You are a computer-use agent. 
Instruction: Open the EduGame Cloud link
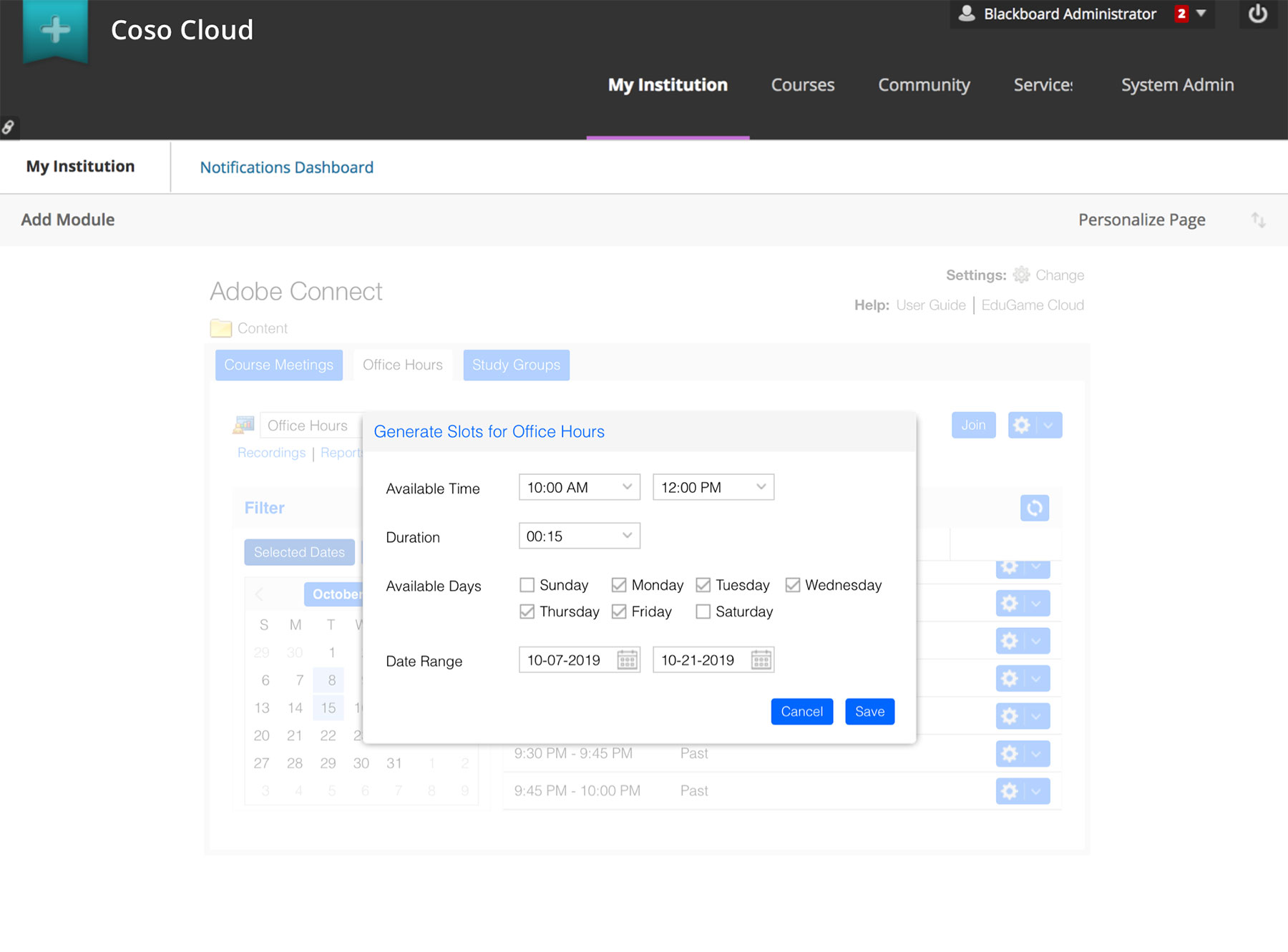pyautogui.click(x=1033, y=305)
